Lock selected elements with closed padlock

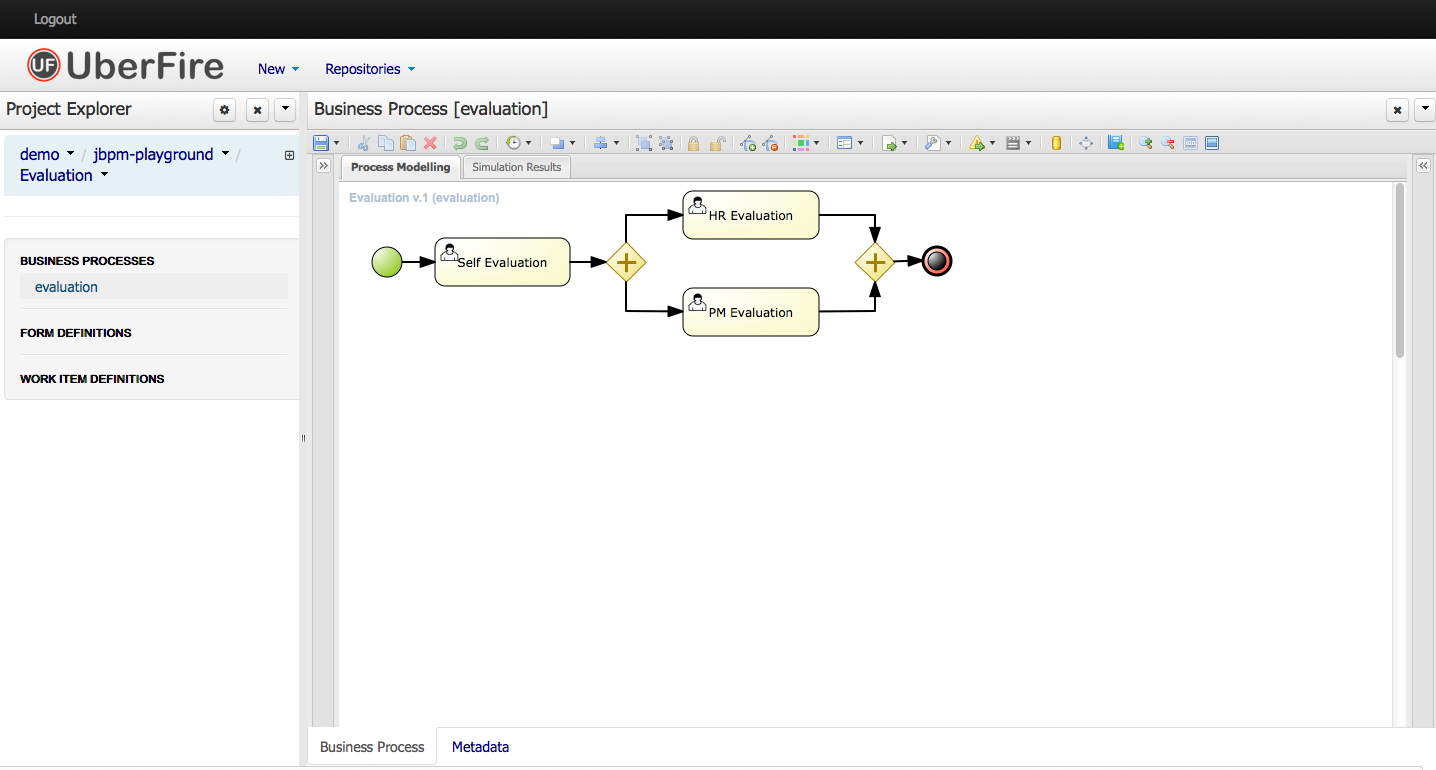click(693, 143)
